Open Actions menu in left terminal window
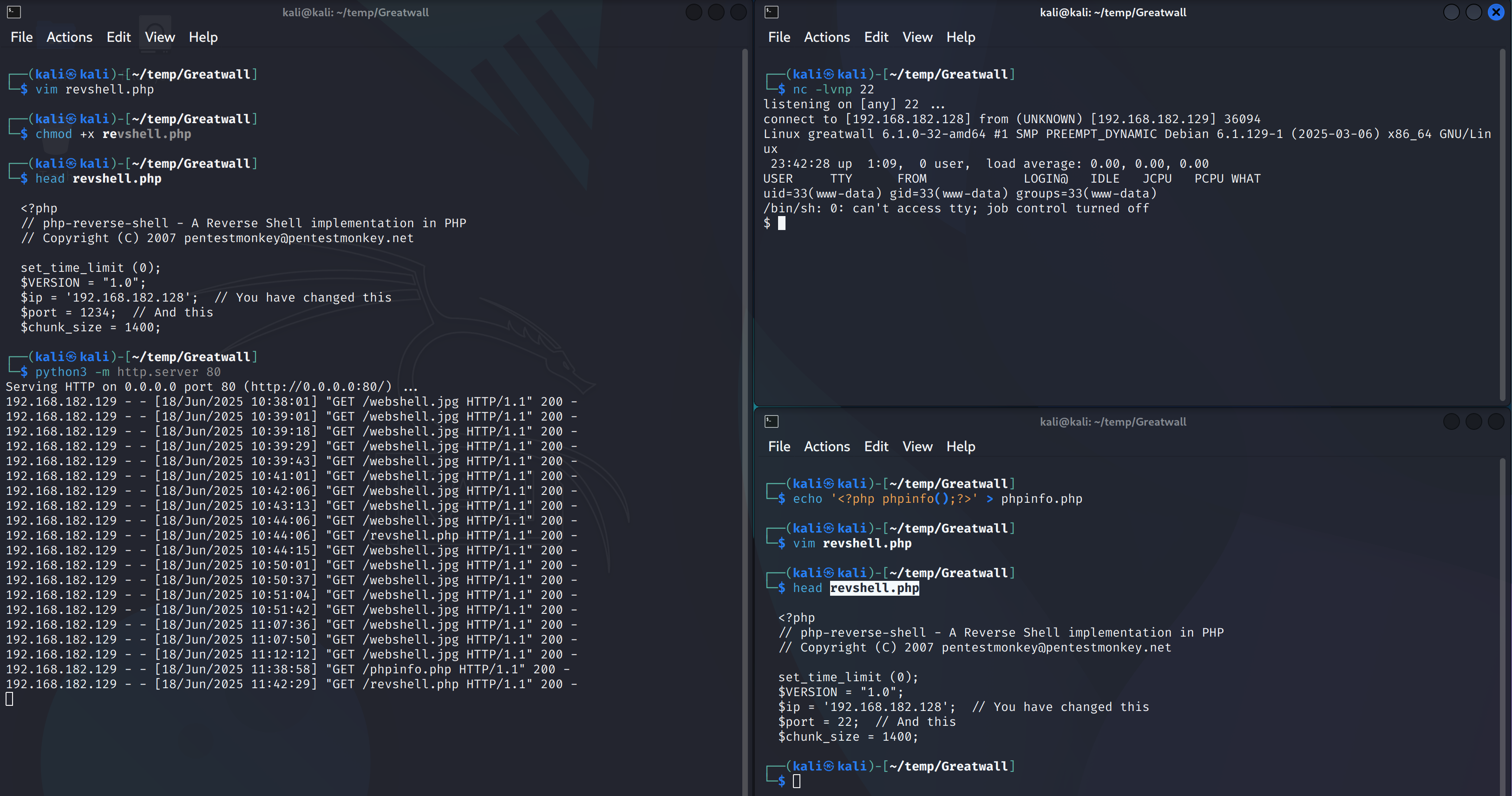 click(69, 37)
